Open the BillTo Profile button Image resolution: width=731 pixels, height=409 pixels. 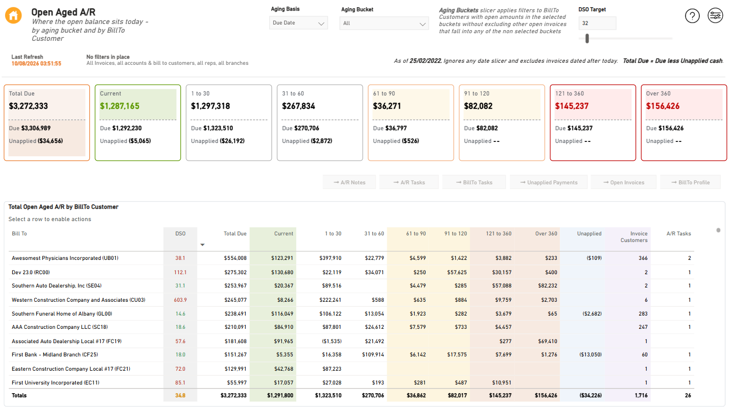[x=690, y=182]
